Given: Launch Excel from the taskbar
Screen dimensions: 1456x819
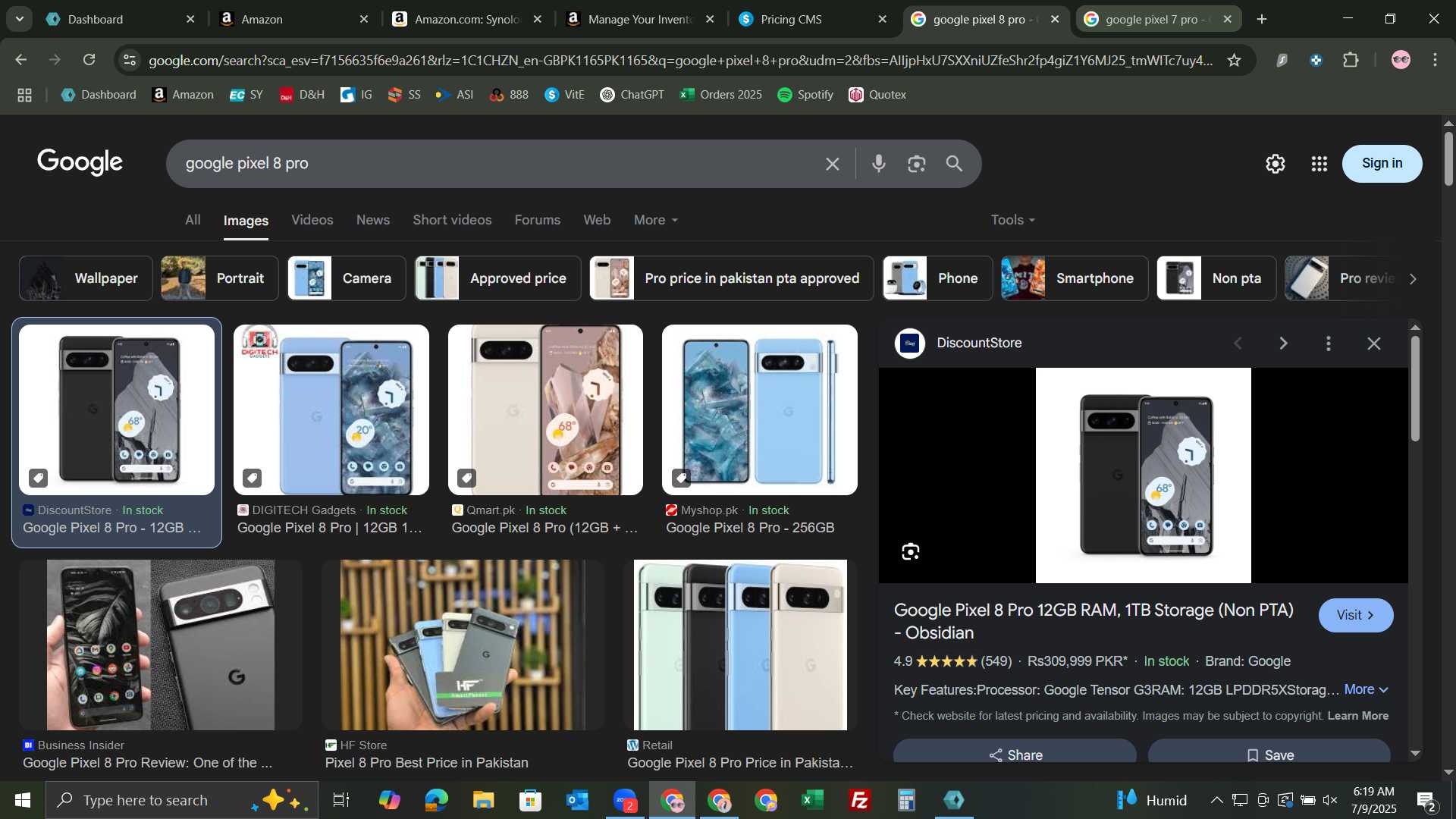Looking at the screenshot, I should point(813,800).
